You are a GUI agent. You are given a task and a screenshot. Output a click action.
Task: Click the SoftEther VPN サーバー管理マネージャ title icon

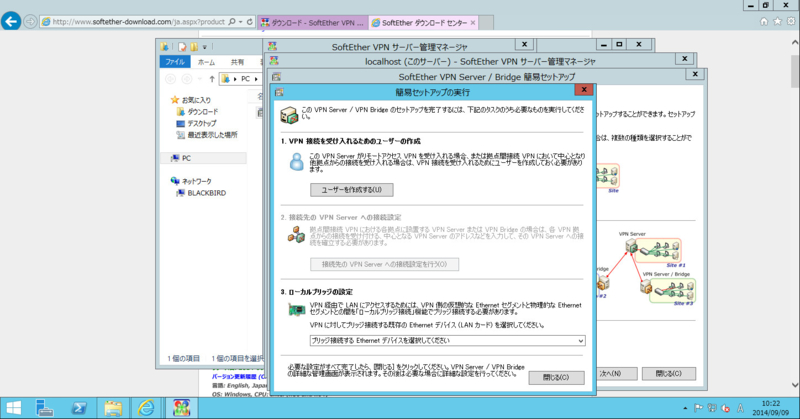pos(273,46)
